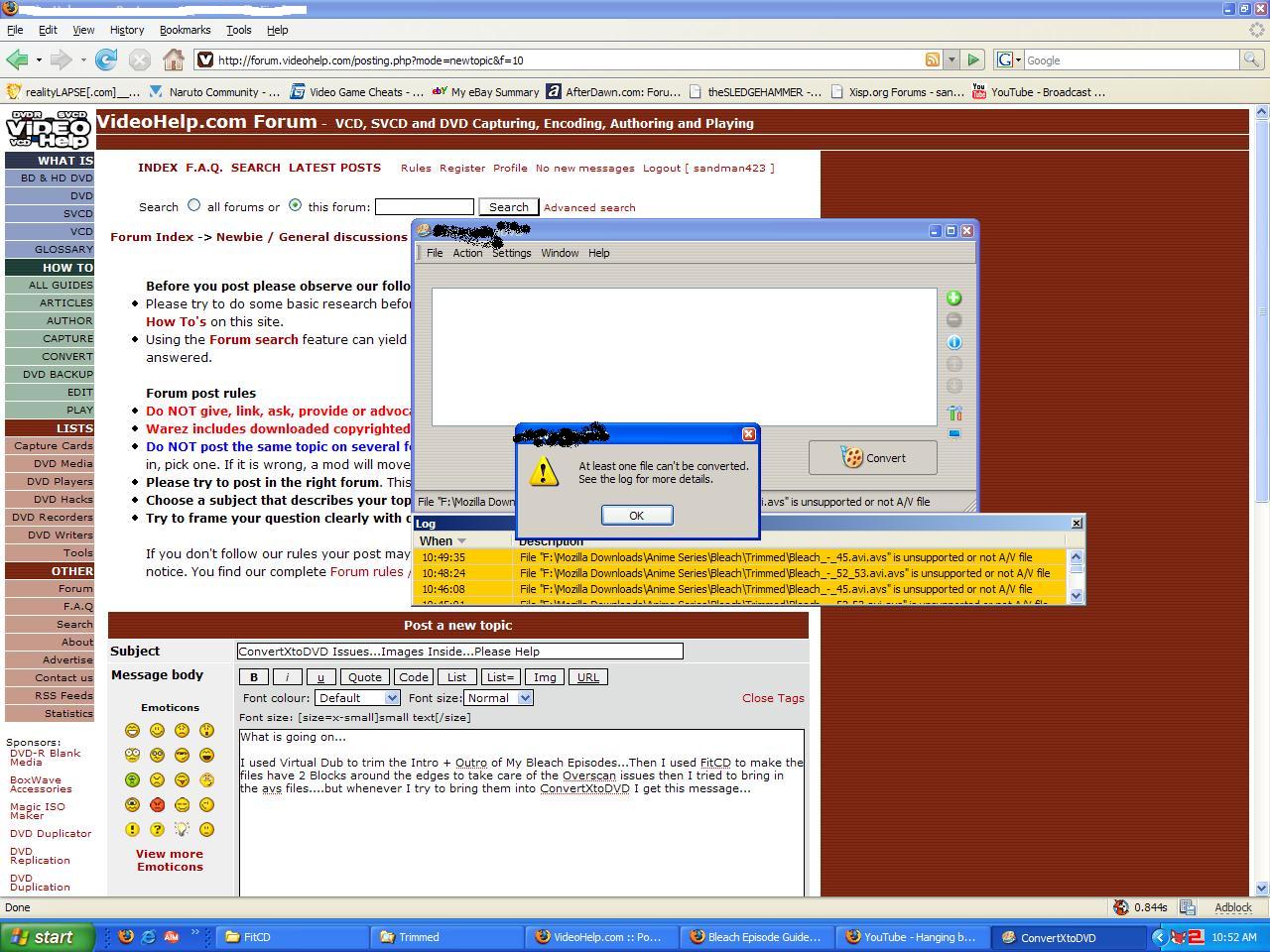Open the File menu in ConvertXtoDVD
1270x952 pixels.
435,253
